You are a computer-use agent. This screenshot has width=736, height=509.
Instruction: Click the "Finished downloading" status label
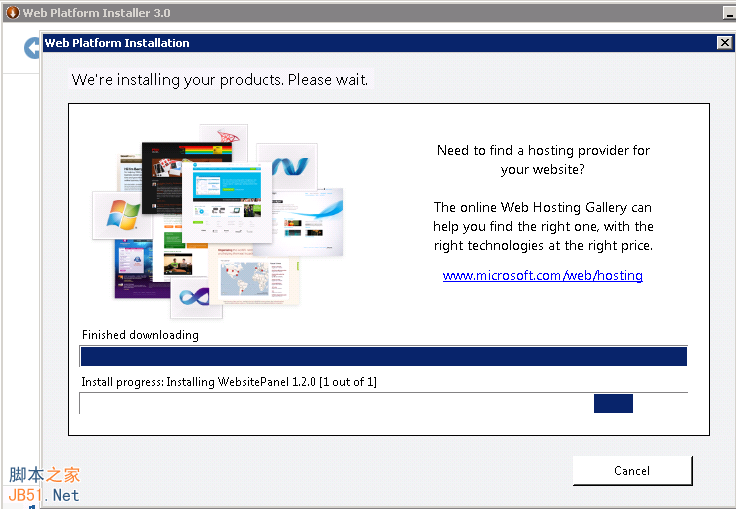(x=140, y=335)
